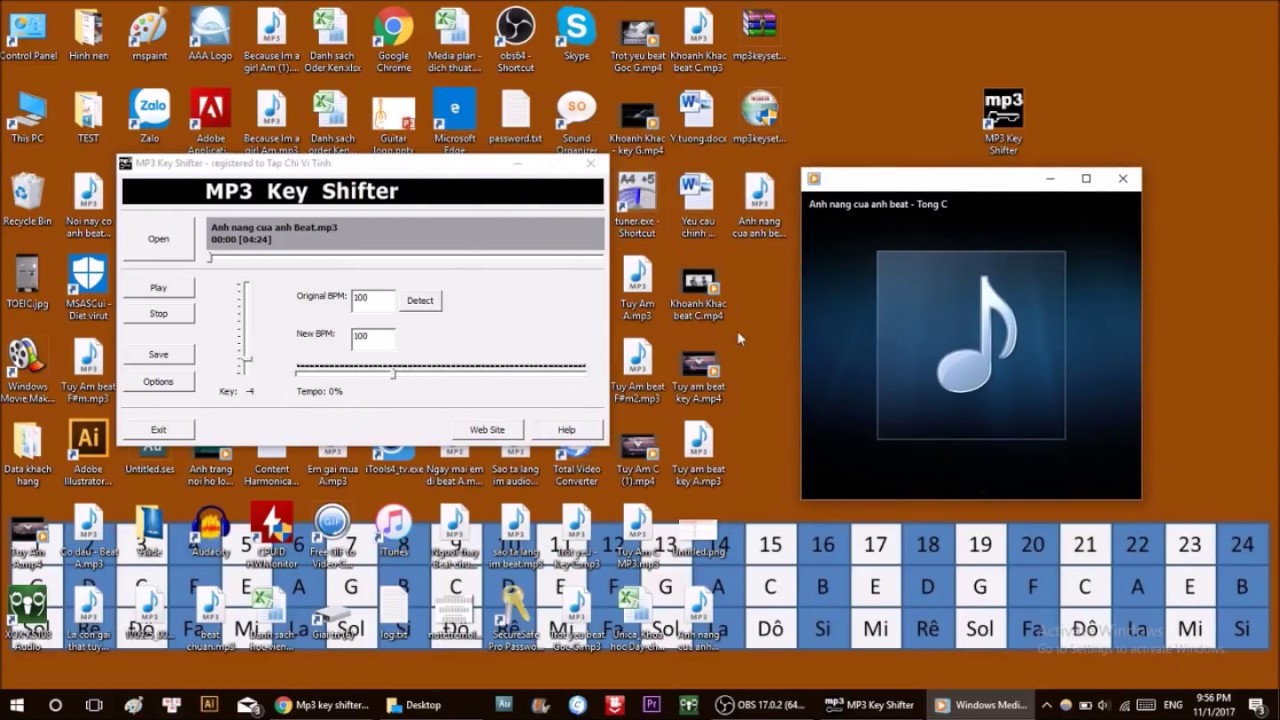
Task: Select the password.txt file icon
Action: [516, 116]
